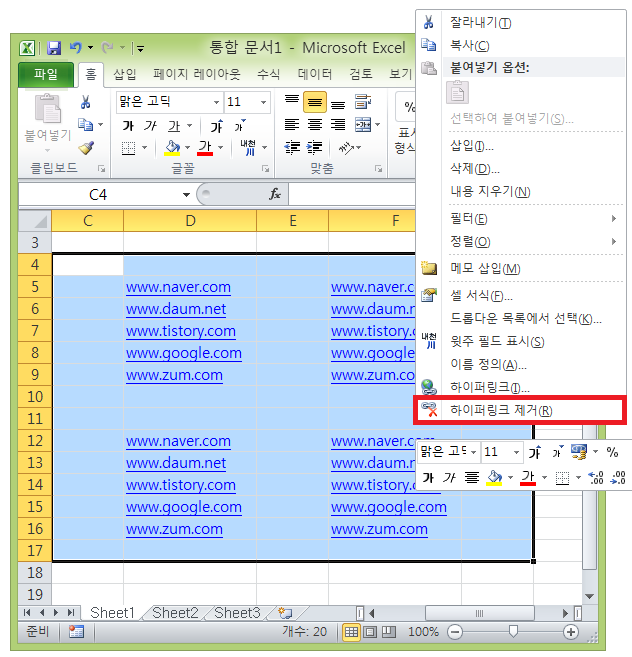Image resolution: width=632 pixels, height=657 pixels.
Task: Toggle align text left in ribbon
Action: (x=292, y=124)
